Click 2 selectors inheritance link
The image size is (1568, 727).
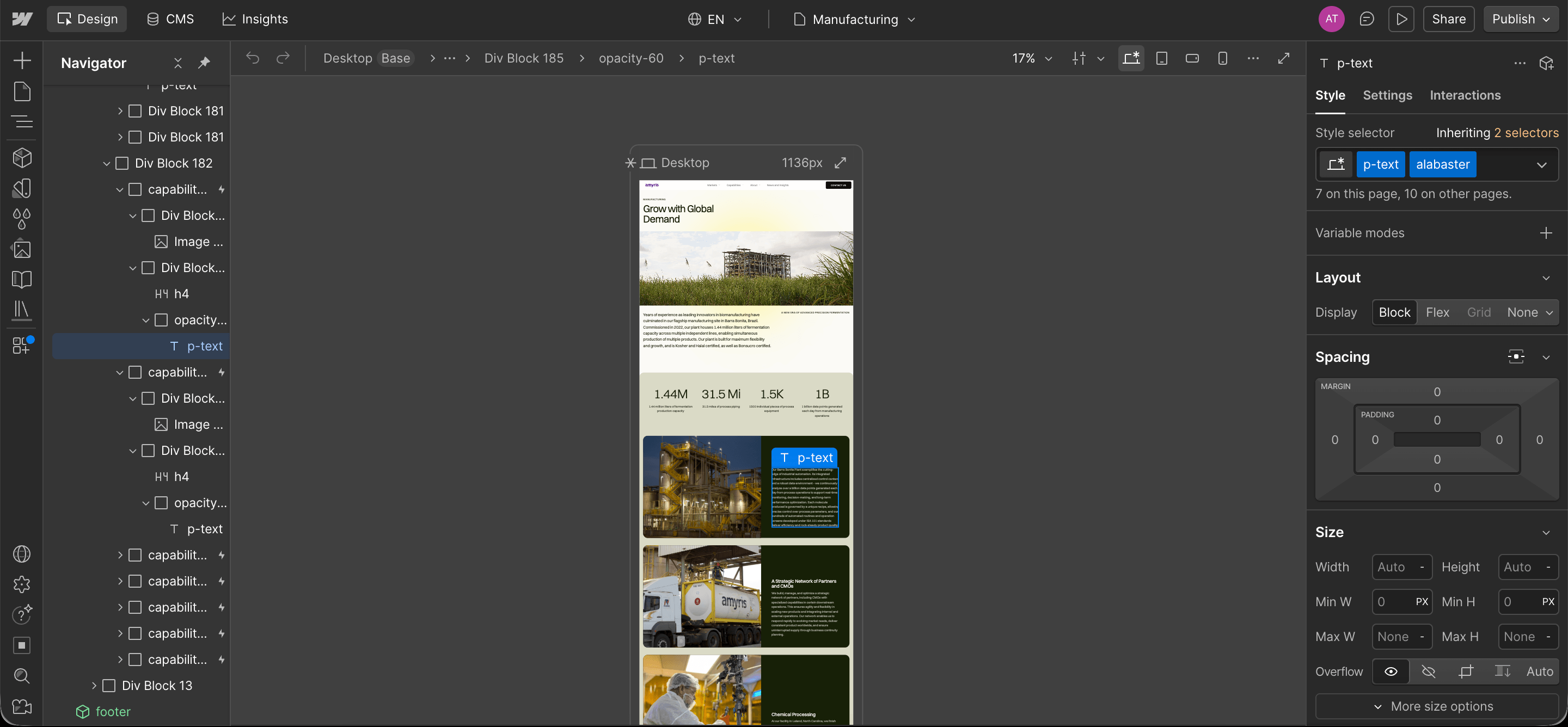point(1527,133)
